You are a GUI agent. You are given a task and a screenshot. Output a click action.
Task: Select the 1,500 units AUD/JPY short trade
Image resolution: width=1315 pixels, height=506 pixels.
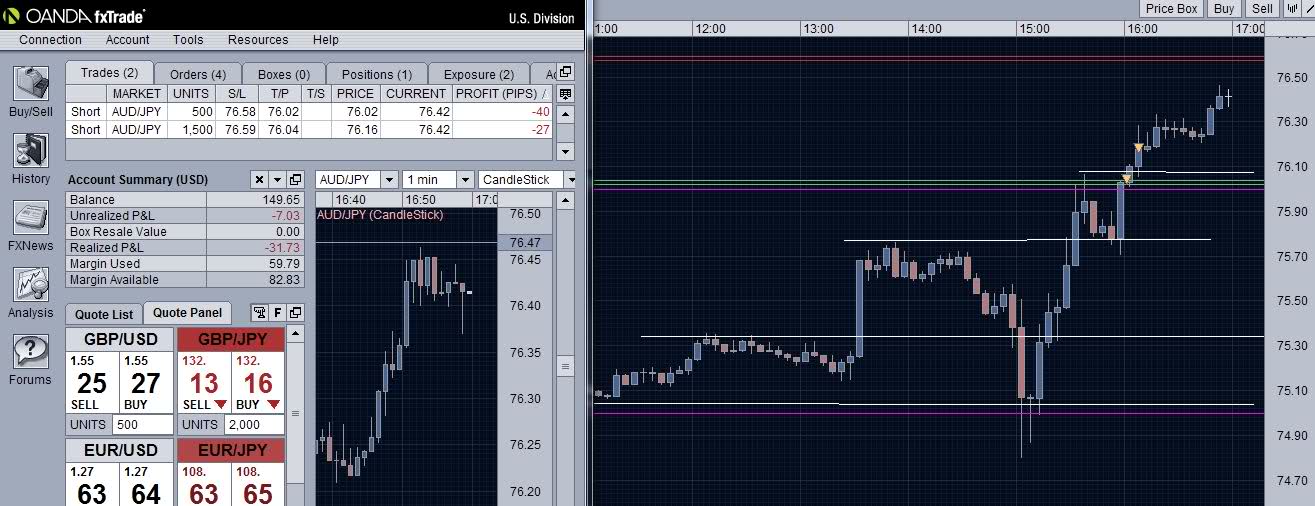point(310,130)
